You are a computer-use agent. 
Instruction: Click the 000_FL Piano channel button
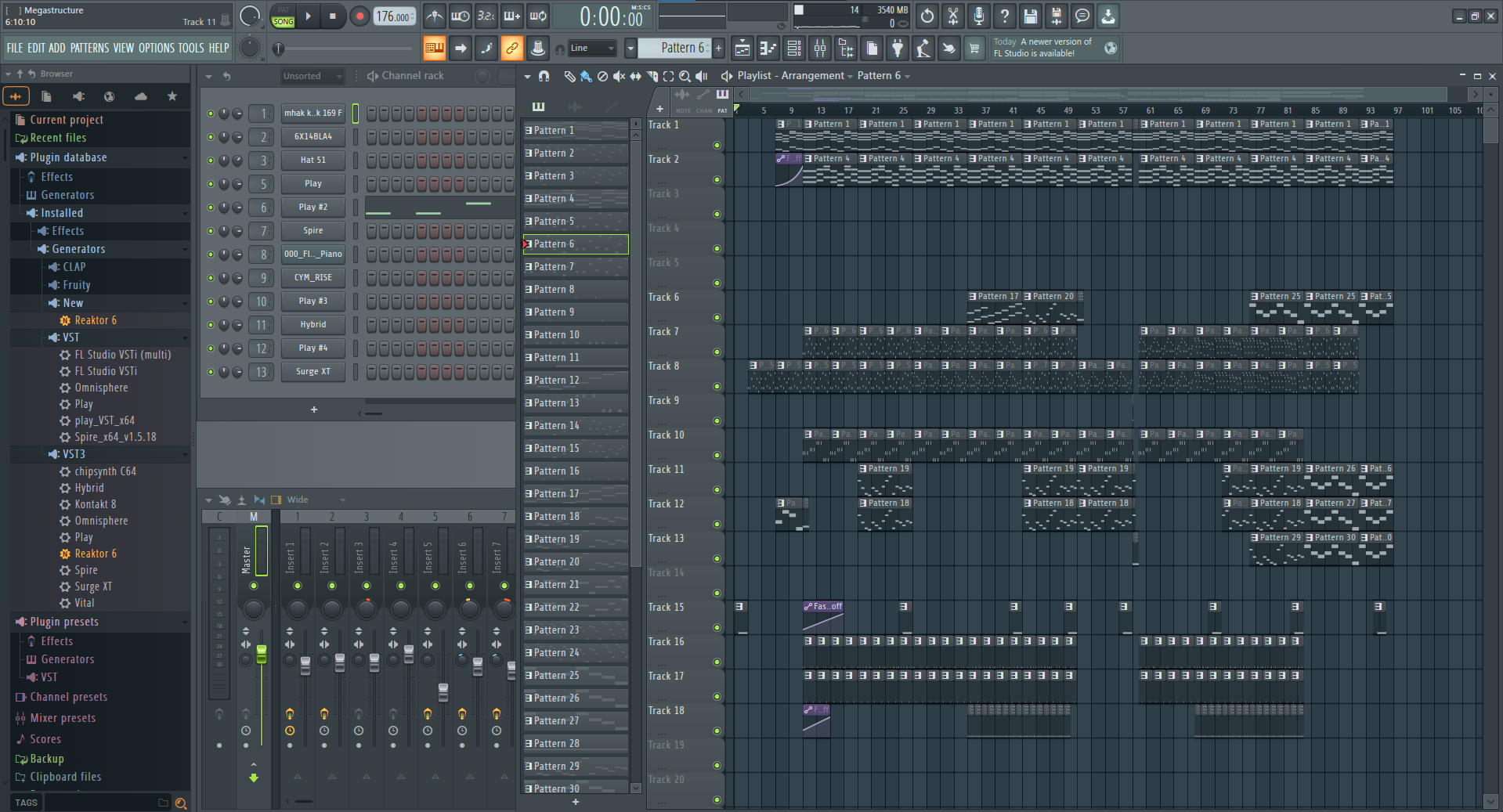[x=313, y=254]
